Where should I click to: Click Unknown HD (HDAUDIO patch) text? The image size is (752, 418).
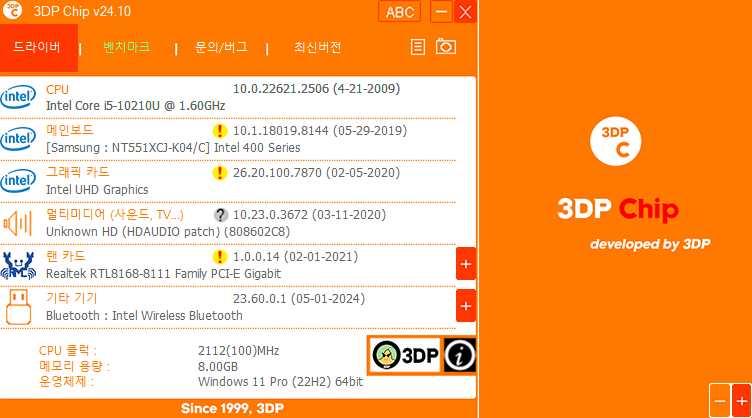(x=168, y=232)
